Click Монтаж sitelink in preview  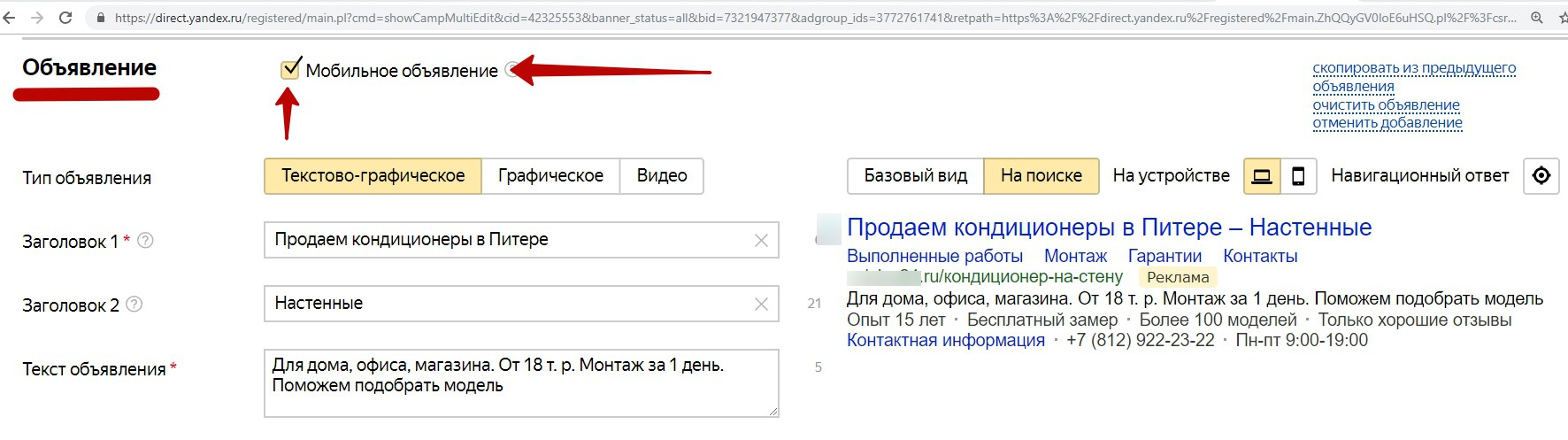(1075, 256)
